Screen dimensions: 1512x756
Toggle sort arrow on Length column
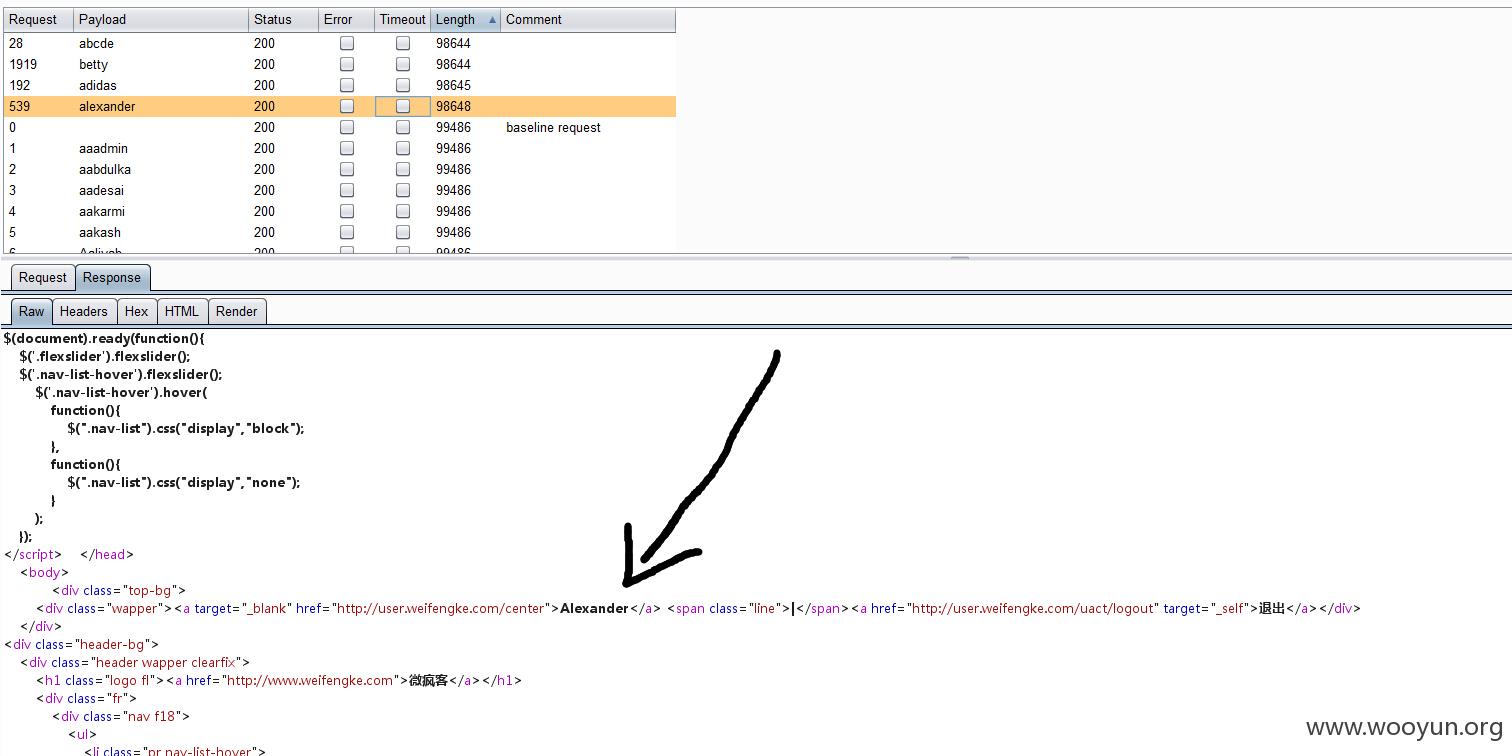pos(491,20)
